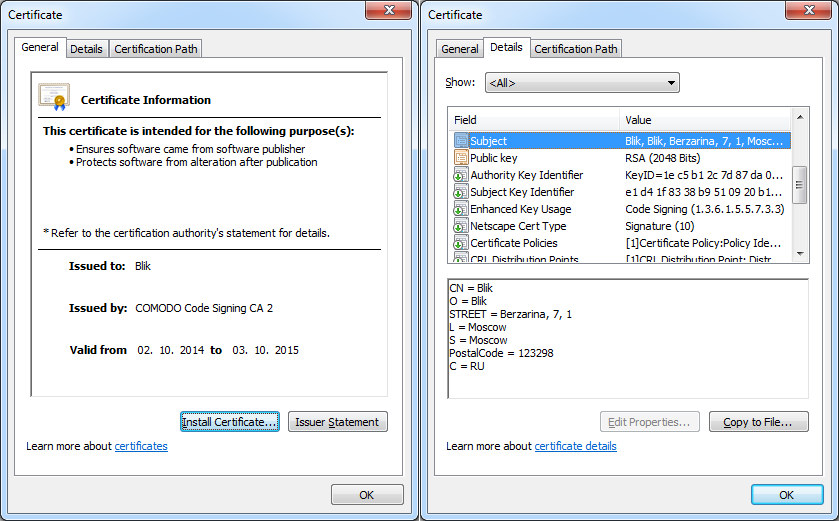This screenshot has width=840, height=521.
Task: Click the STREET = Berzarina, 7, 1 line
Action: (511, 314)
